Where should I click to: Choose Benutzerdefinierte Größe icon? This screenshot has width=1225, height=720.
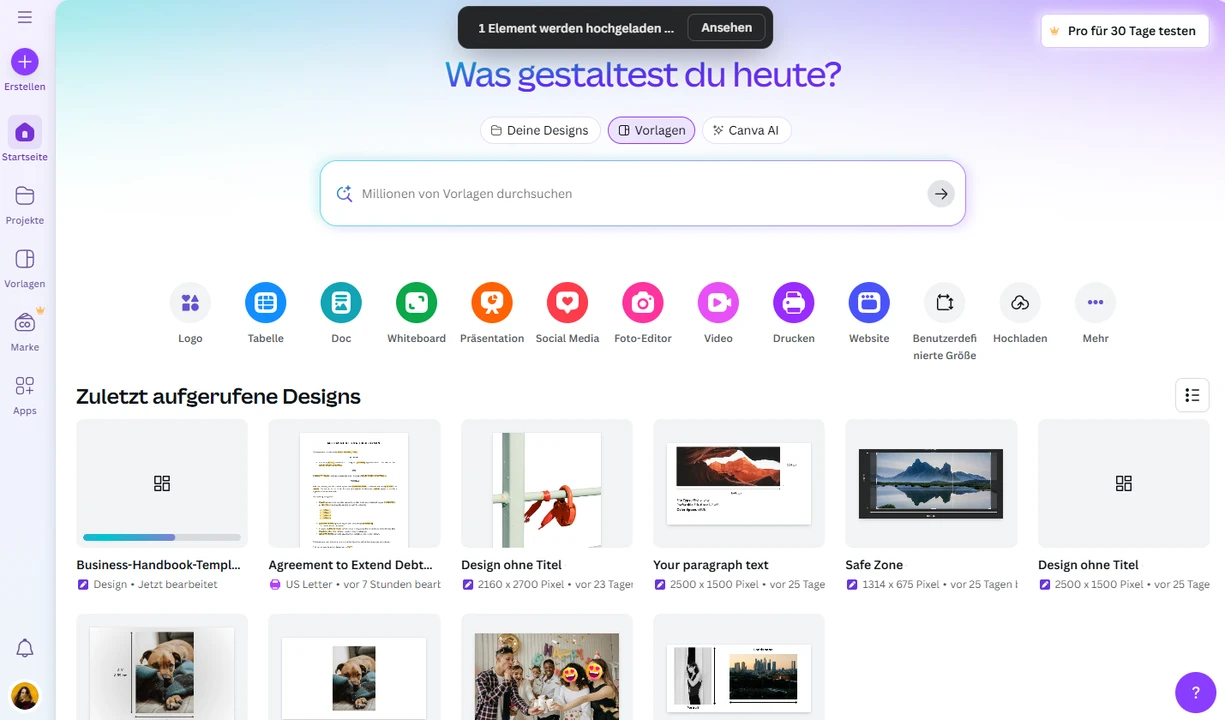click(945, 302)
